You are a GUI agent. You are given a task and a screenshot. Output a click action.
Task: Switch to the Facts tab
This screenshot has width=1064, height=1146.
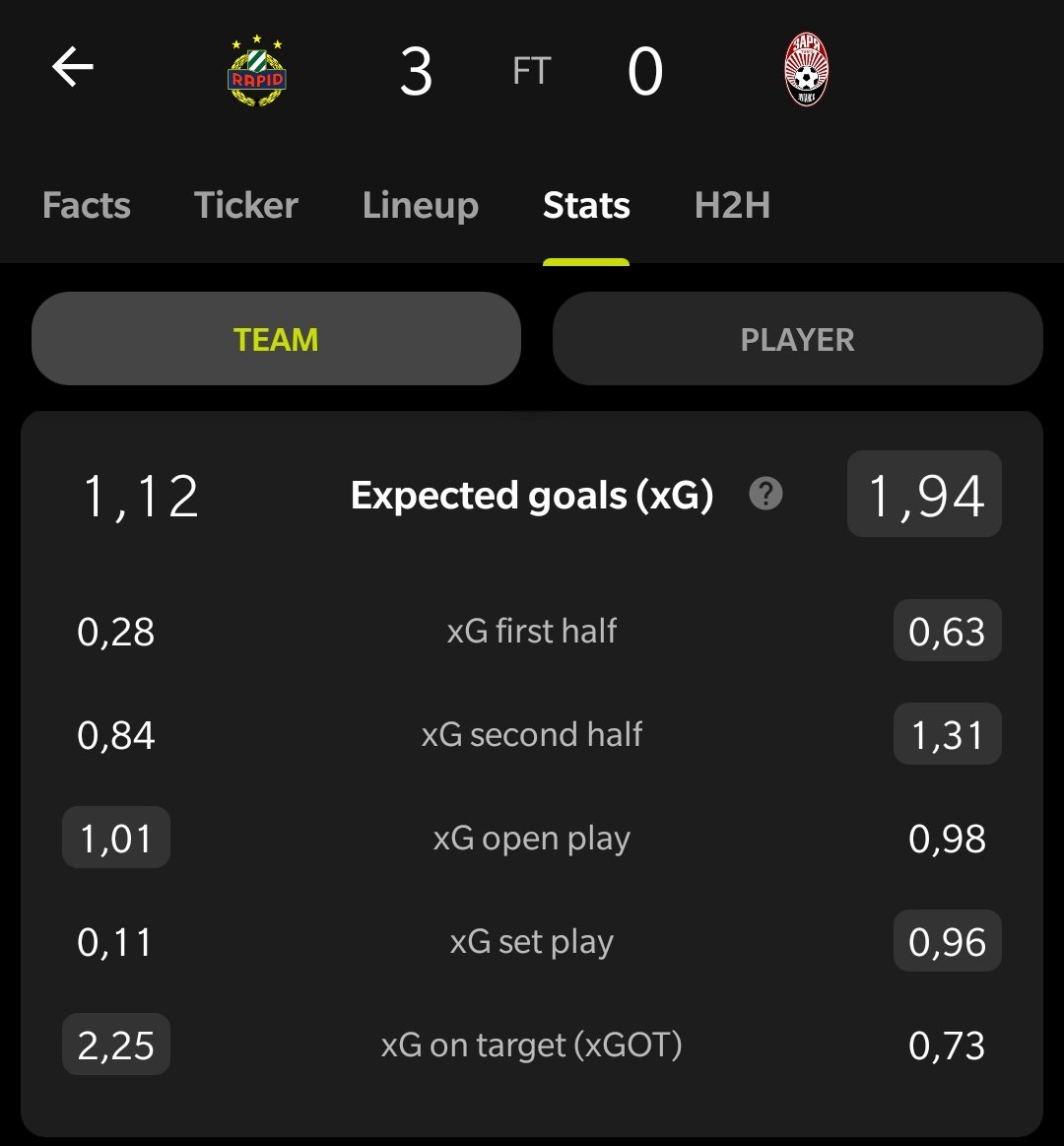(87, 205)
